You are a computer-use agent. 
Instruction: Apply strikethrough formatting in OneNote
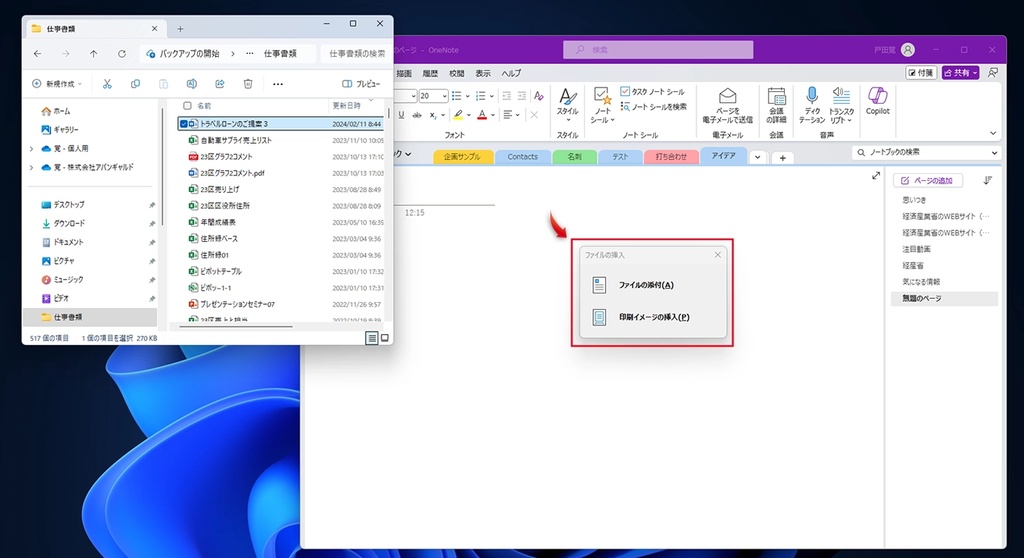[417, 115]
